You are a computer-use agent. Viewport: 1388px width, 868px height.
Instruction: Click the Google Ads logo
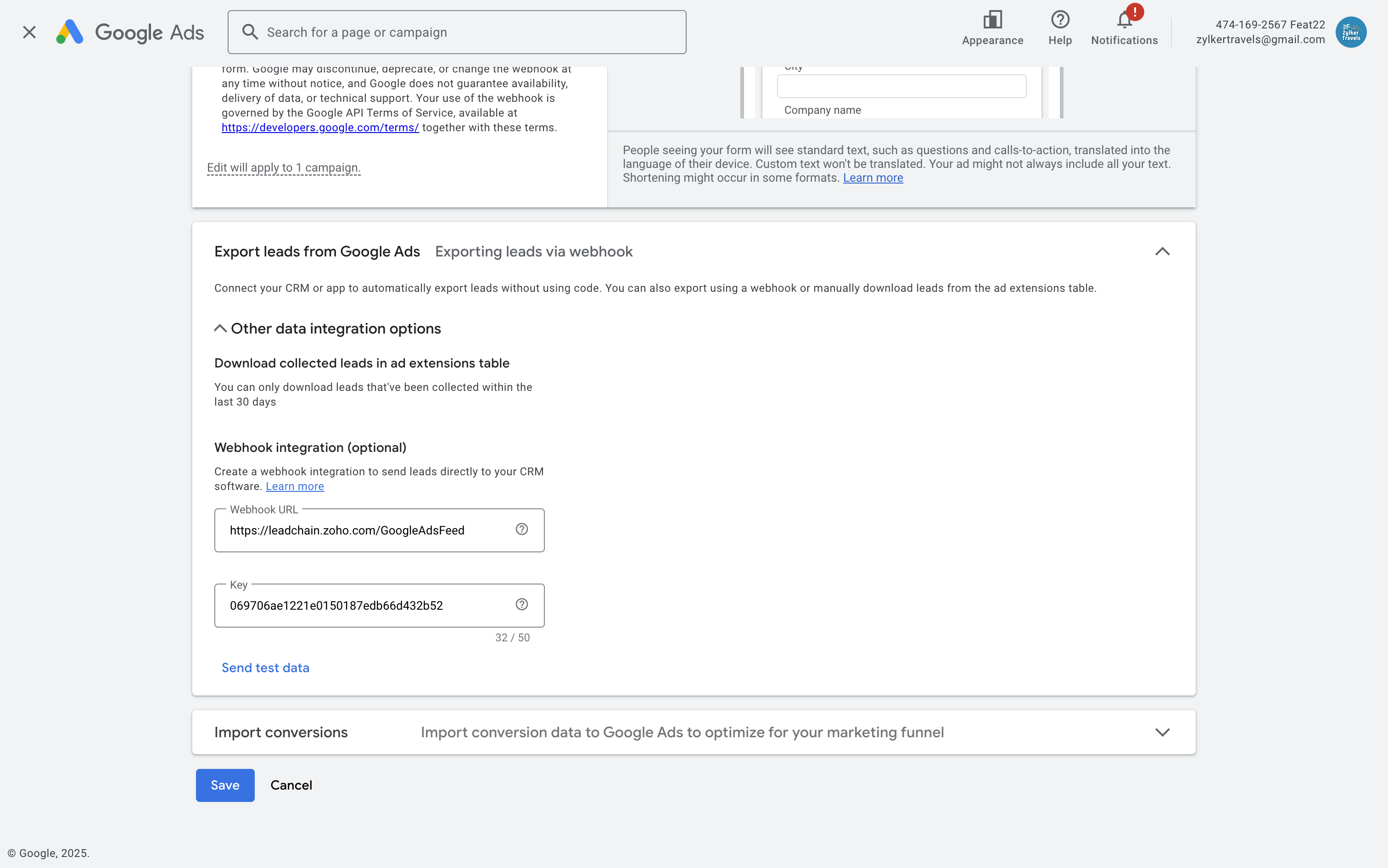[130, 32]
